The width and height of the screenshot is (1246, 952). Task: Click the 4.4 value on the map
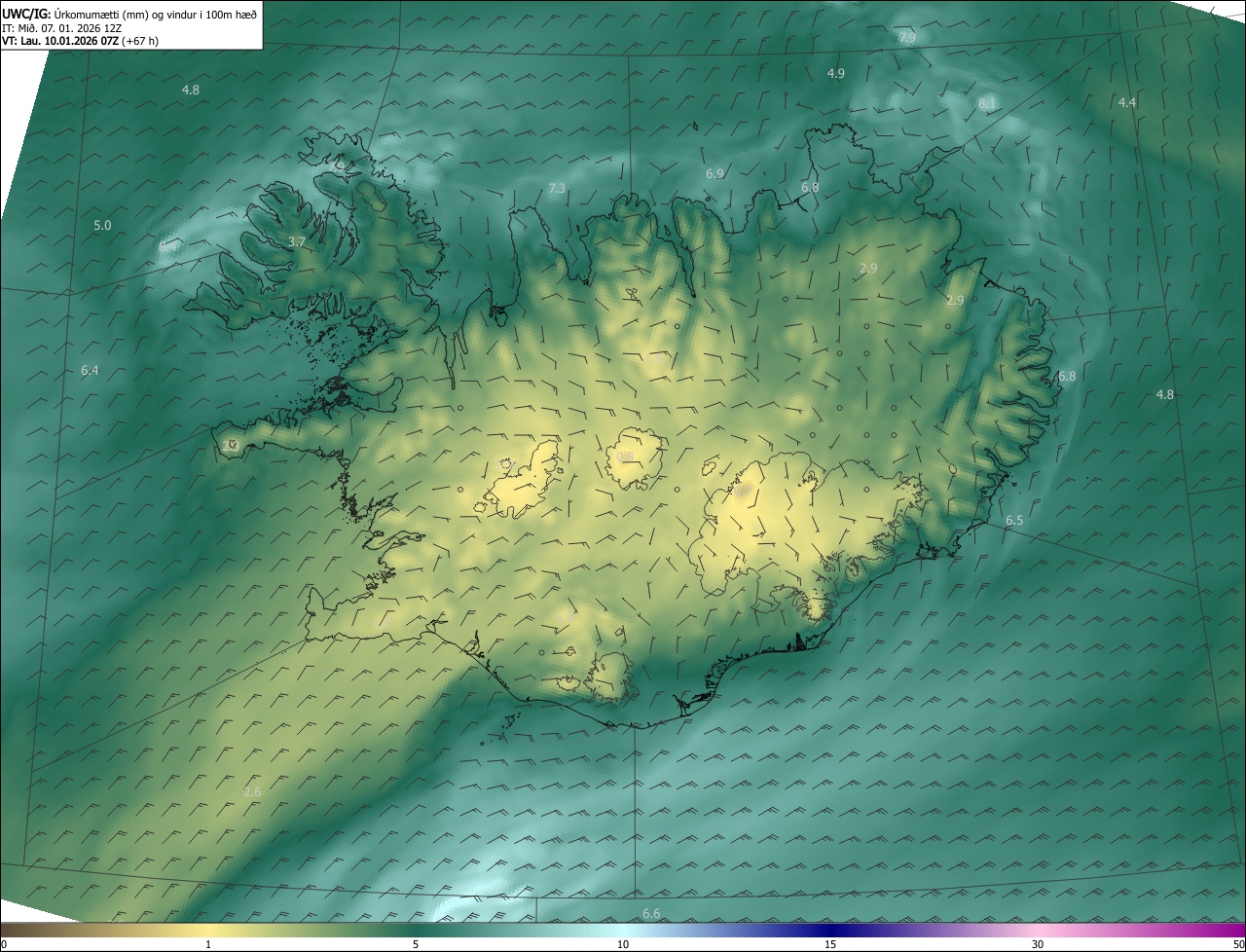pyautogui.click(x=1126, y=103)
